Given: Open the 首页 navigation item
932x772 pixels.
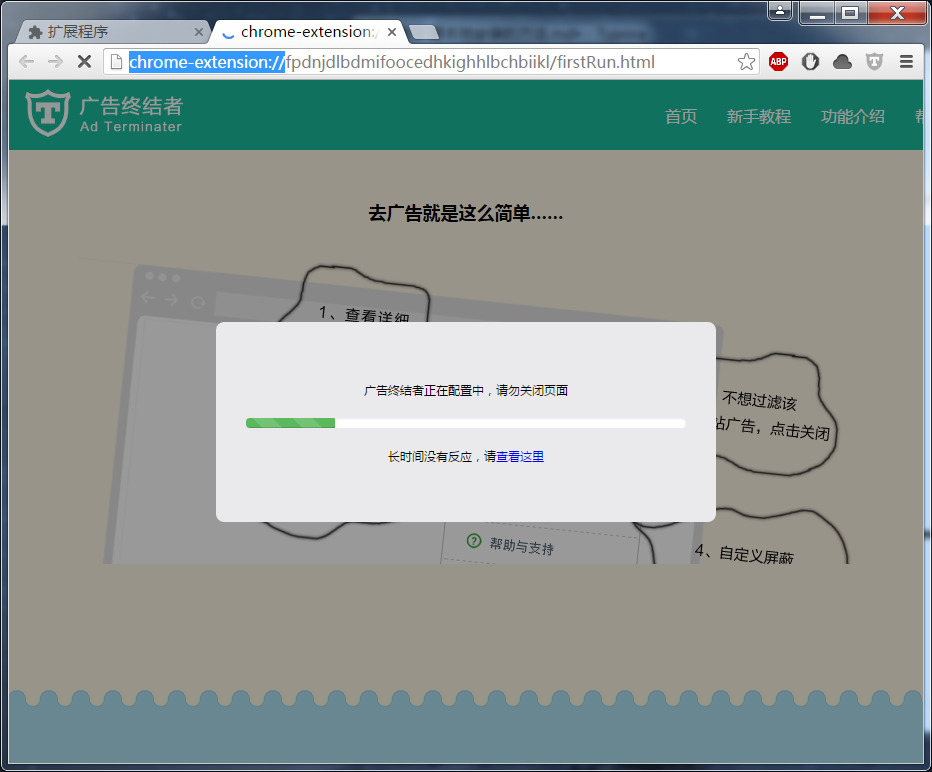Looking at the screenshot, I should pos(681,117).
